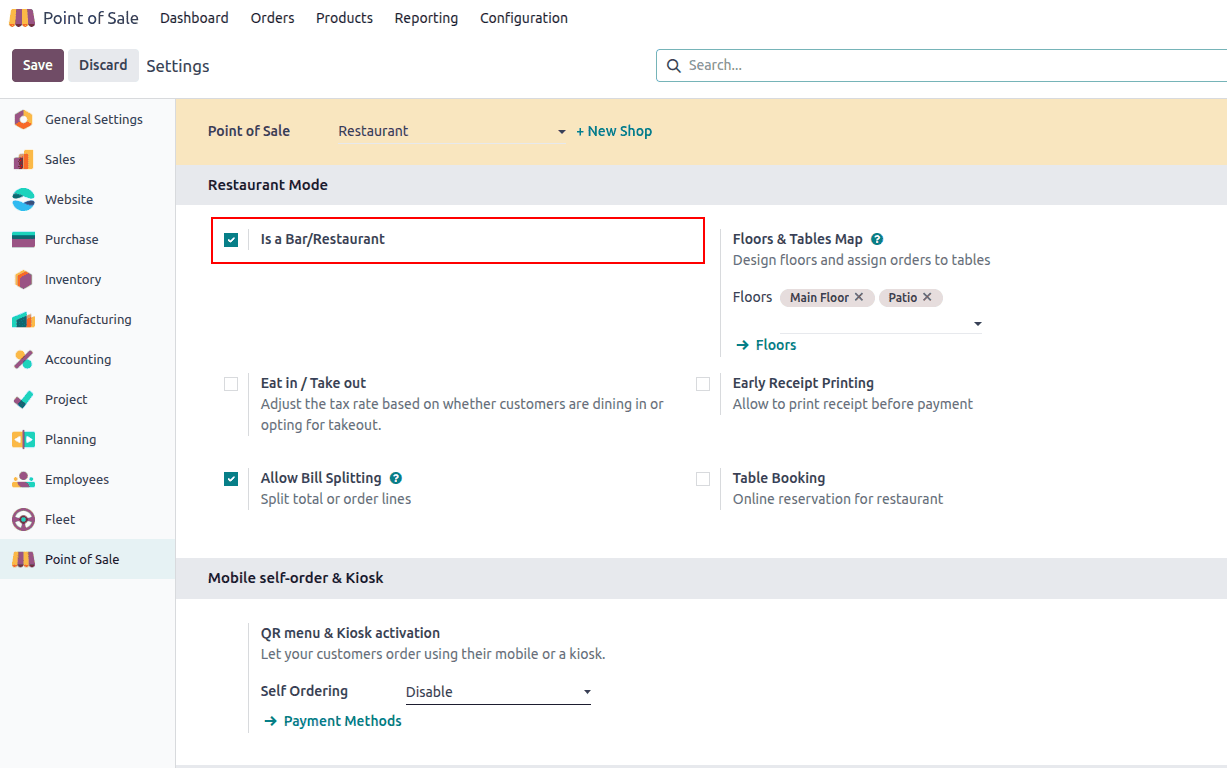Open the Accounting settings icon
Image resolution: width=1227 pixels, height=768 pixels.
click(x=23, y=360)
